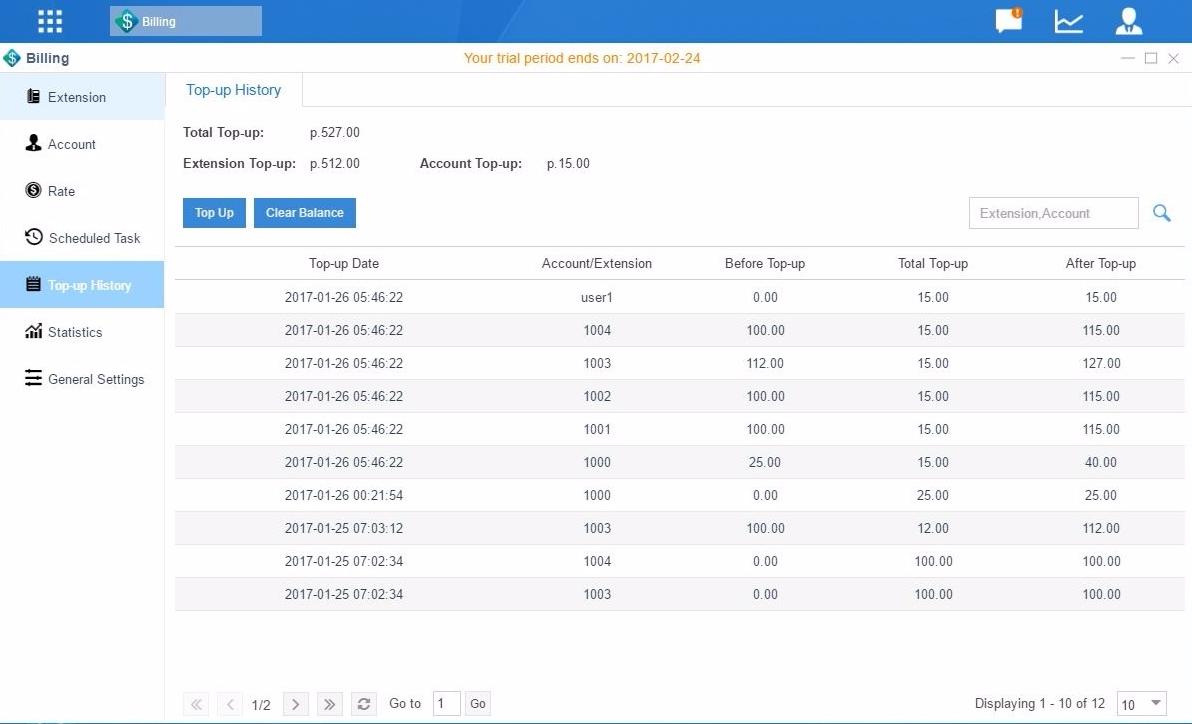Viewport: 1192px width, 724px height.
Task: Click the resource monitor chart icon
Action: (1068, 21)
